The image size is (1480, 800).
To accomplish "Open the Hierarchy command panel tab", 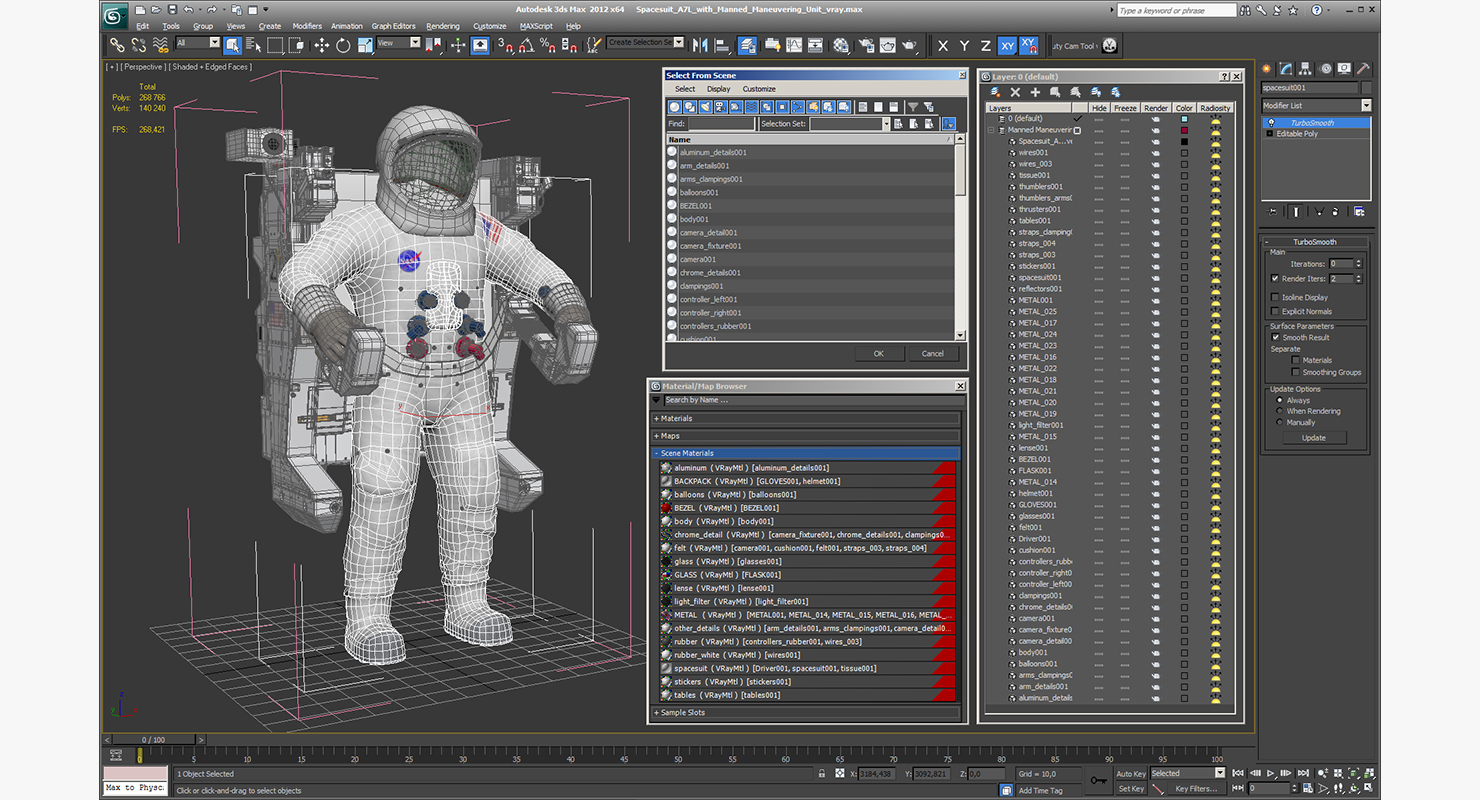I will (1305, 69).
